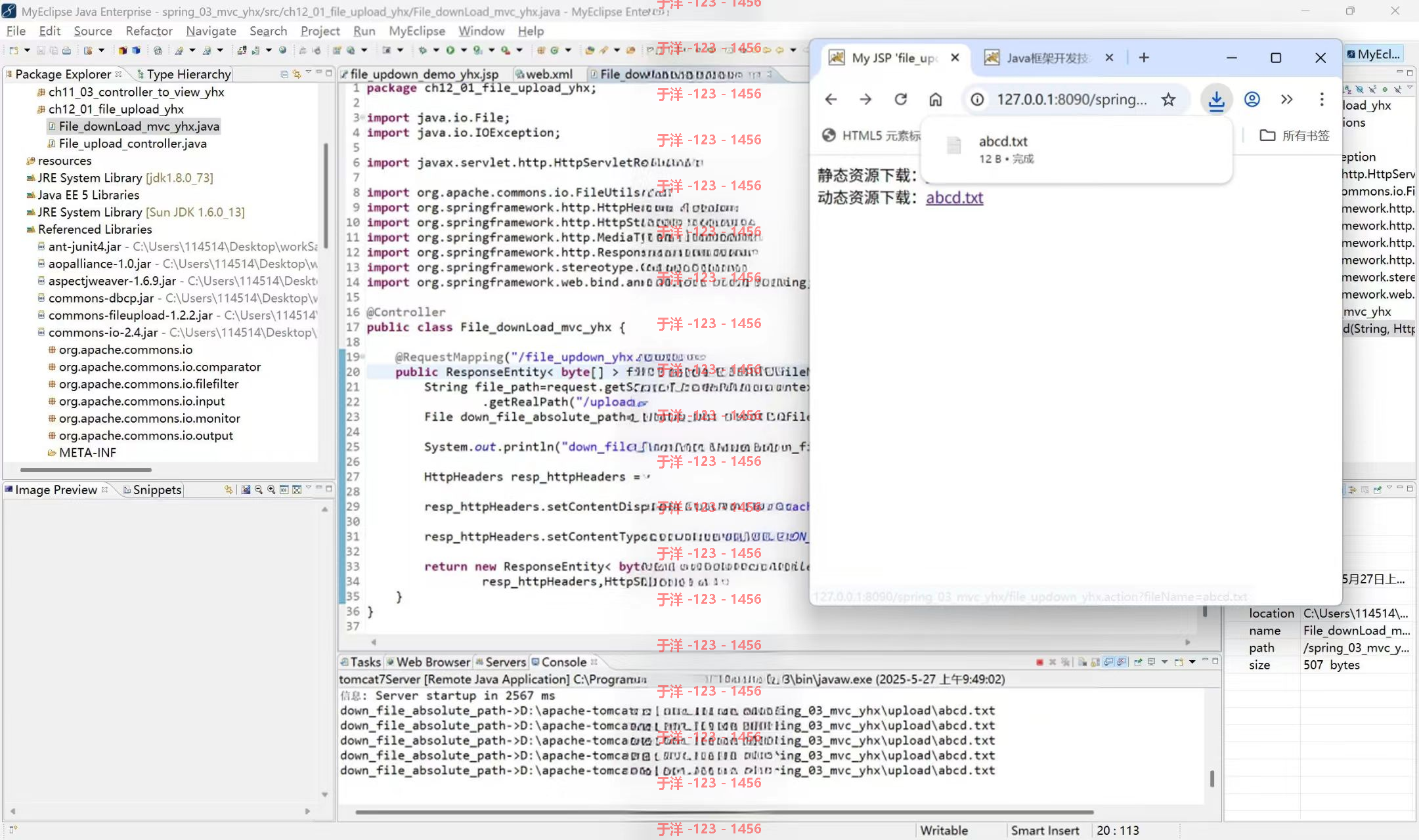Toggle Show Console on Standard Error
Image resolution: width=1419 pixels, height=840 pixels.
click(1122, 662)
